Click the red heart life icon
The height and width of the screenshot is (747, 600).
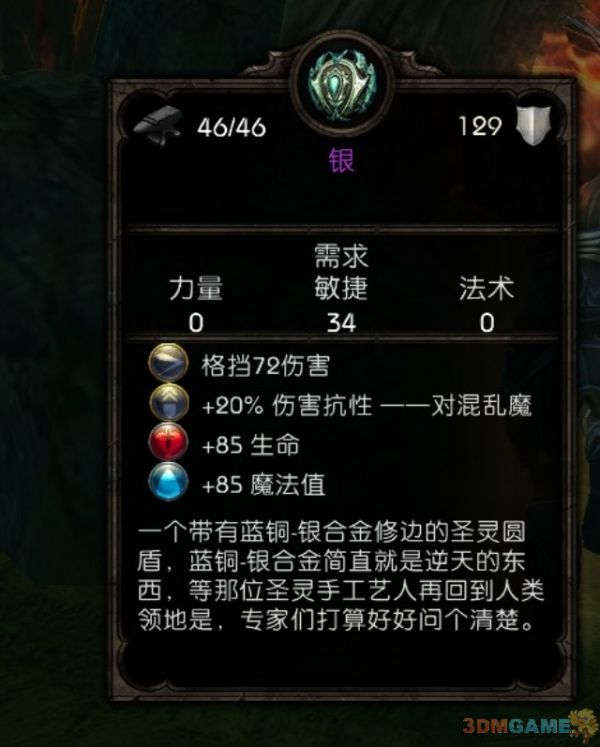(168, 444)
